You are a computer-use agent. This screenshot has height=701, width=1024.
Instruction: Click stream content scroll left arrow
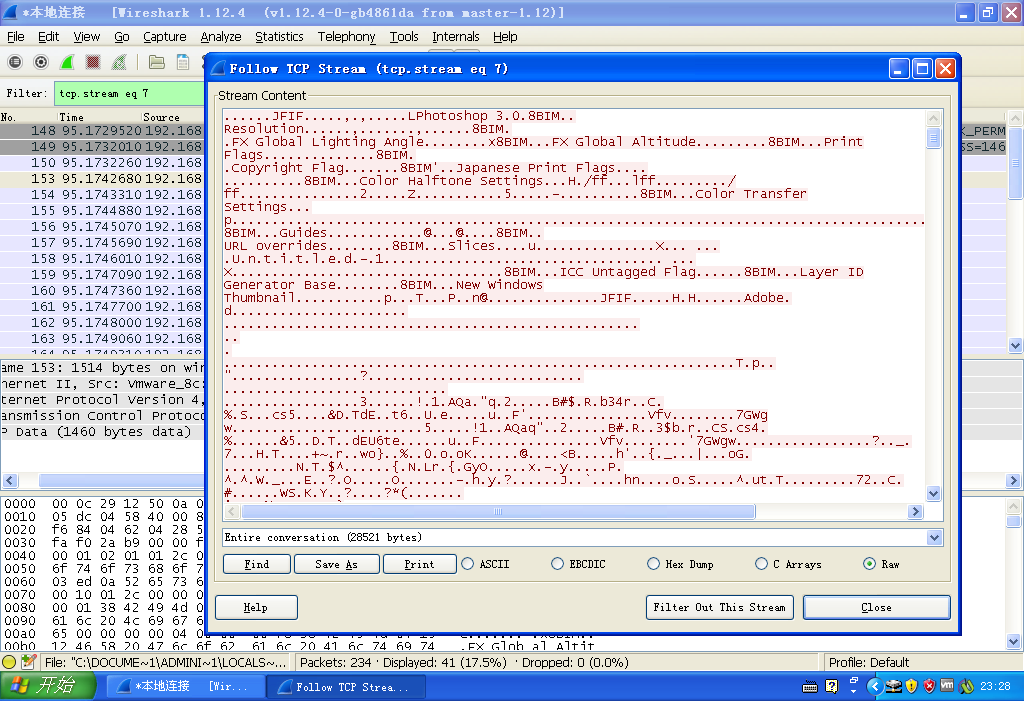tap(231, 512)
